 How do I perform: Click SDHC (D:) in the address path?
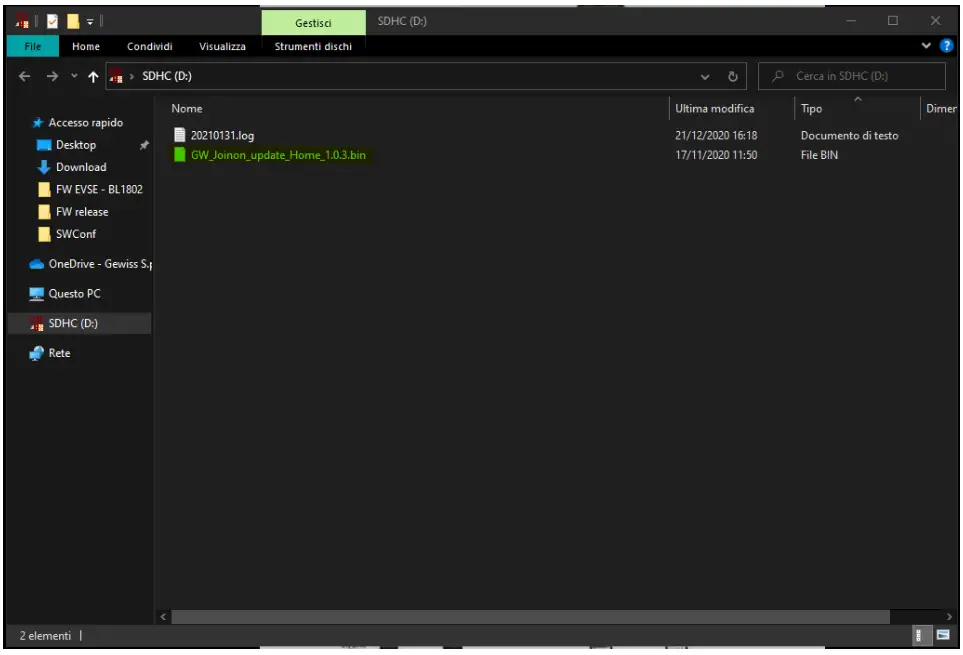coord(166,76)
